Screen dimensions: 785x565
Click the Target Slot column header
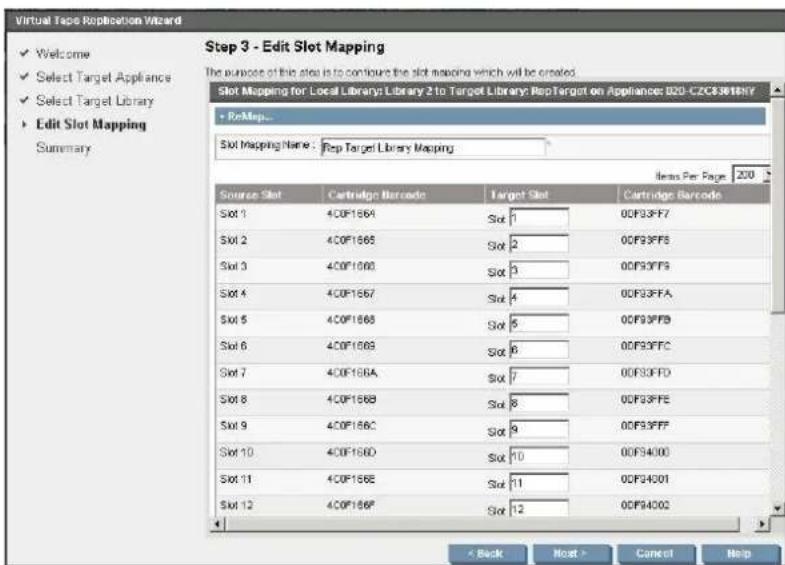coord(550,194)
